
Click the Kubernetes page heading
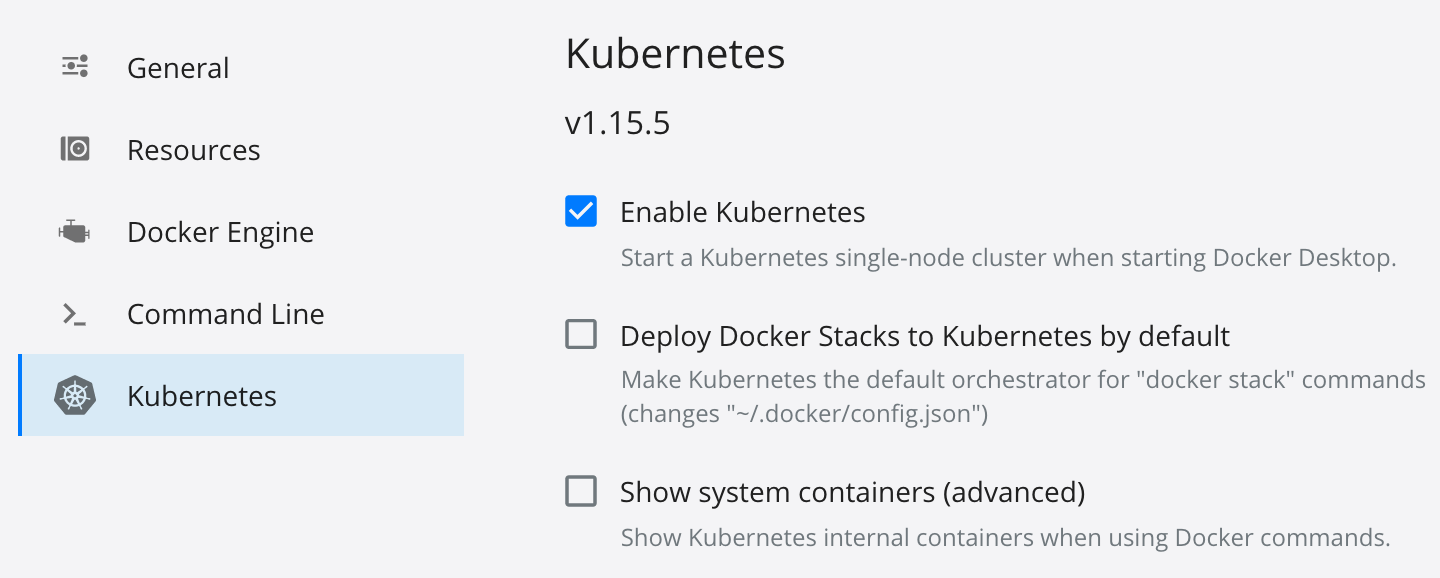click(675, 54)
